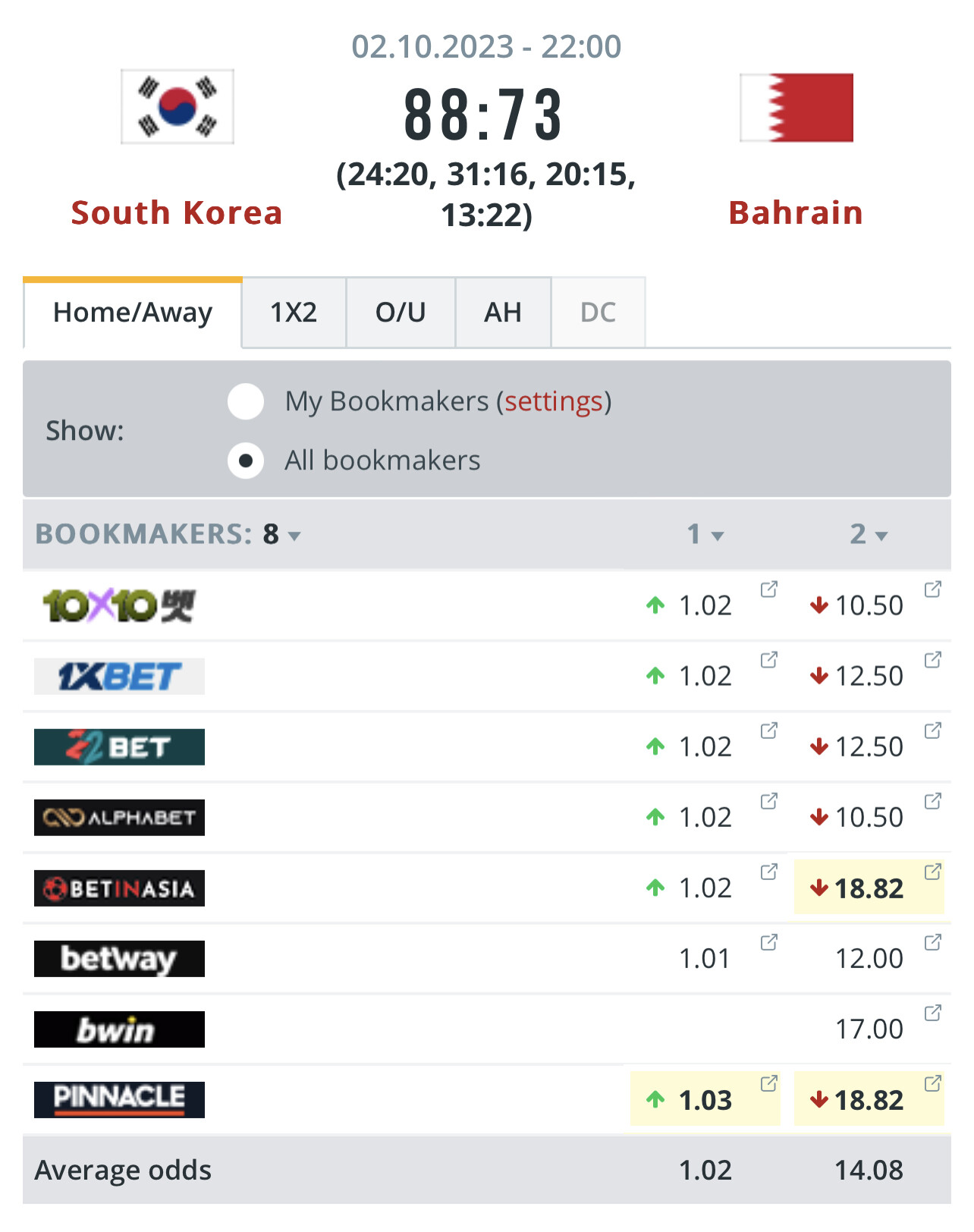Screen dimensions: 974x1232
Task: Click the BetInAsia bookmaker logo
Action: tap(119, 888)
